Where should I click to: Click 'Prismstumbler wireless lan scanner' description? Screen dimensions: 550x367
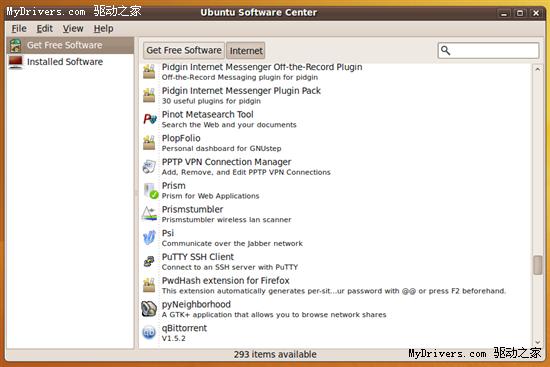point(226,220)
